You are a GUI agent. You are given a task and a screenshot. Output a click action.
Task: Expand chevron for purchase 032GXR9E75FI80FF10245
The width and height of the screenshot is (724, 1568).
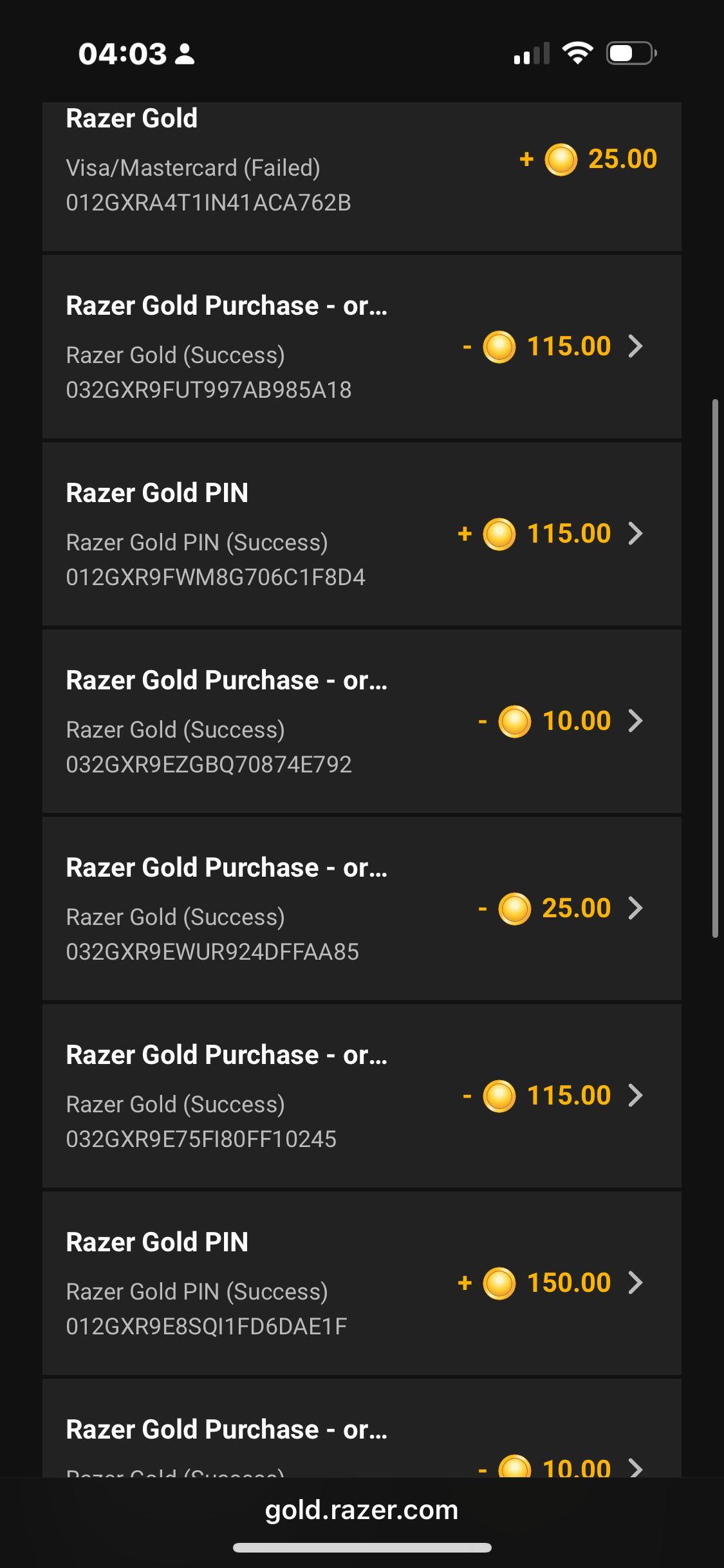point(635,1096)
